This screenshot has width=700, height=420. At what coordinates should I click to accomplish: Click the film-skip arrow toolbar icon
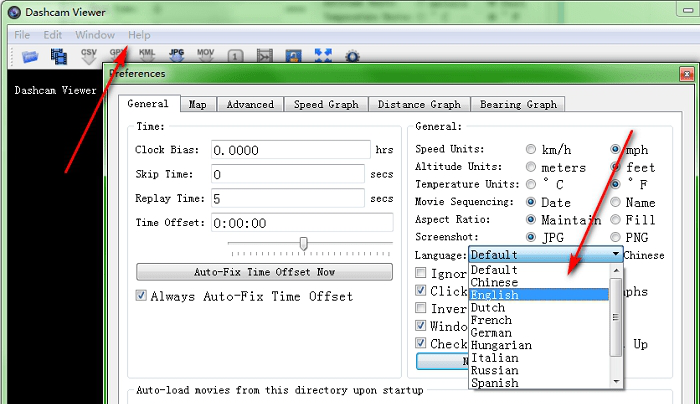click(264, 57)
